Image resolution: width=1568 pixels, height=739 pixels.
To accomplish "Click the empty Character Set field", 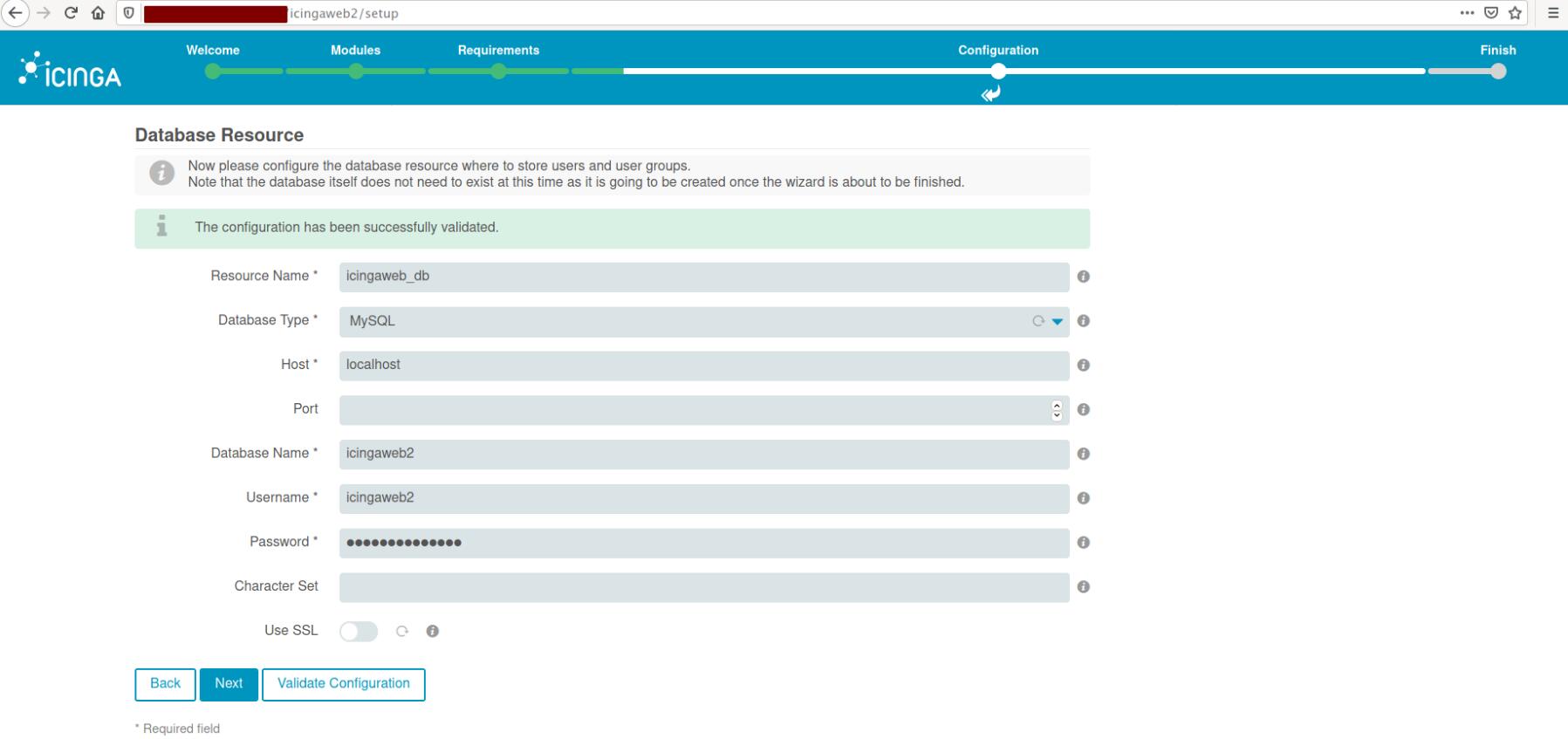I will click(704, 587).
